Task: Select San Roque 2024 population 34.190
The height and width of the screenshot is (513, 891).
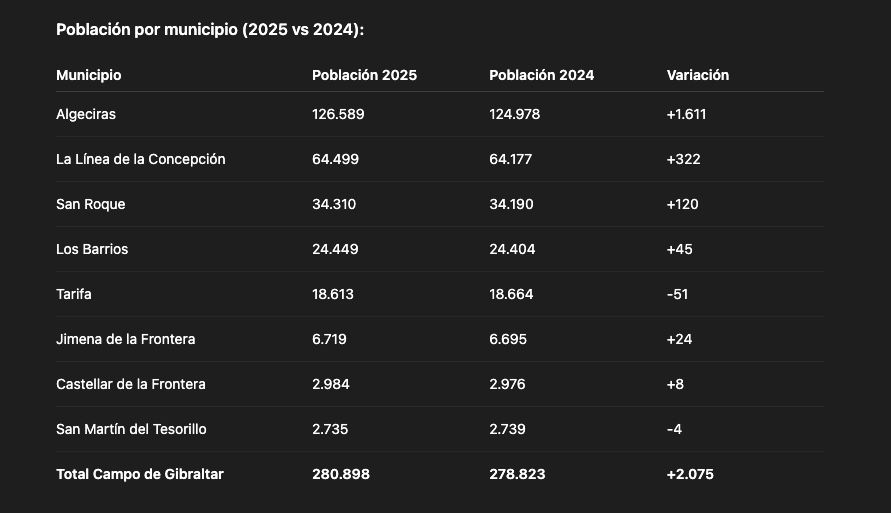Action: (511, 204)
